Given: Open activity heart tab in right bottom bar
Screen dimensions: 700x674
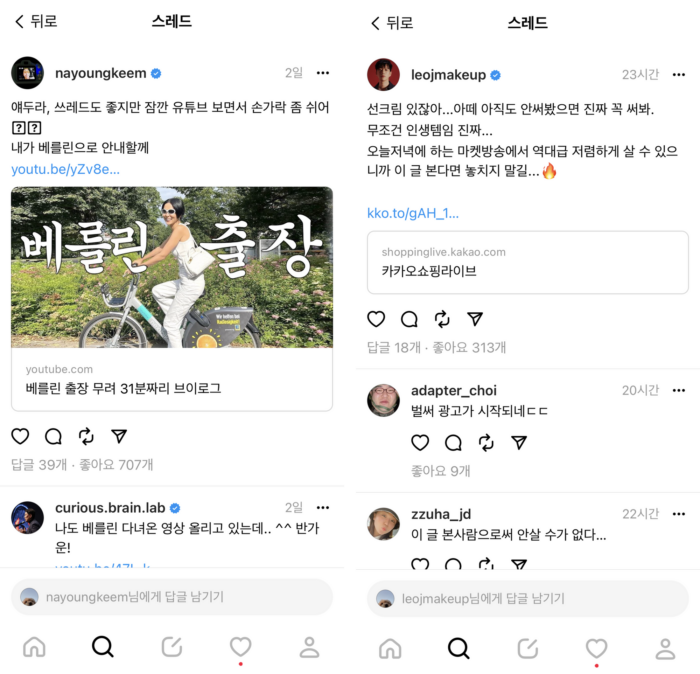Looking at the screenshot, I should pyautogui.click(x=596, y=648).
